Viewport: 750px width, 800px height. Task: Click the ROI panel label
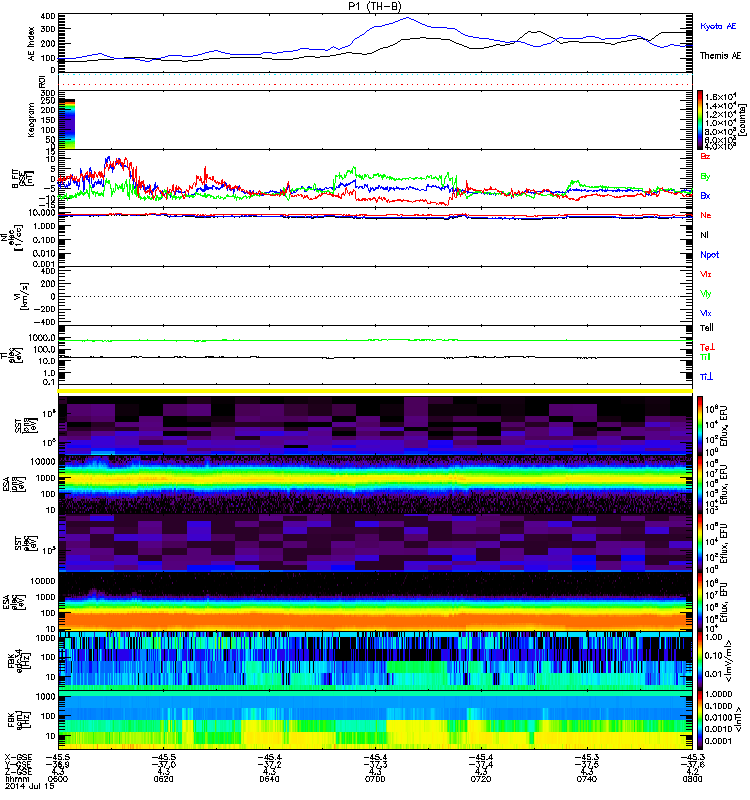(43, 81)
